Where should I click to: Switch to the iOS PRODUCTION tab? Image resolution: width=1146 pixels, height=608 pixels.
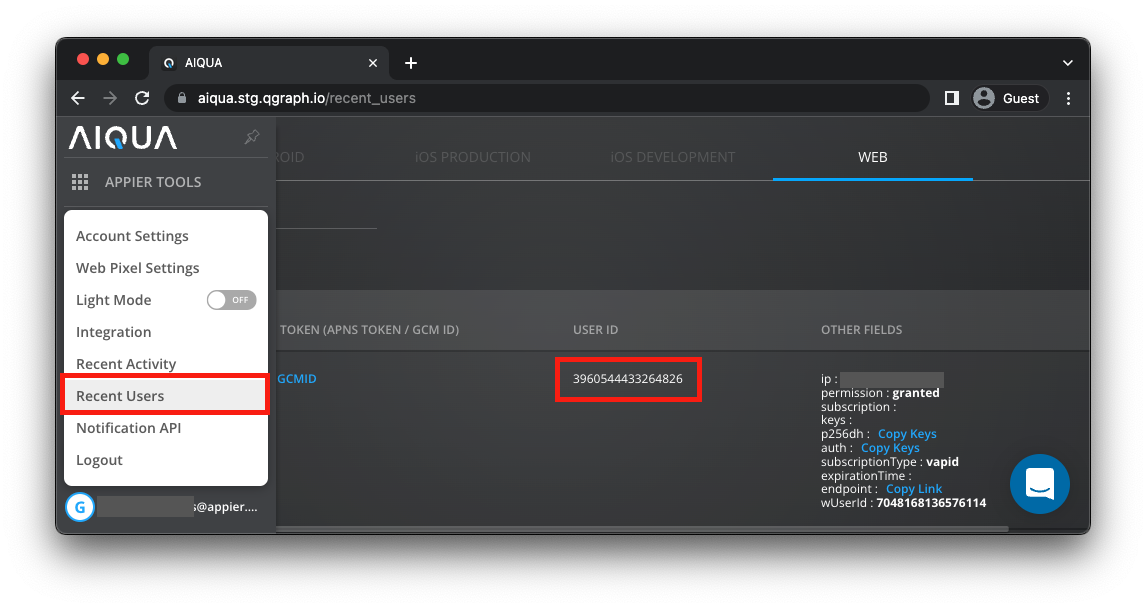pos(472,157)
